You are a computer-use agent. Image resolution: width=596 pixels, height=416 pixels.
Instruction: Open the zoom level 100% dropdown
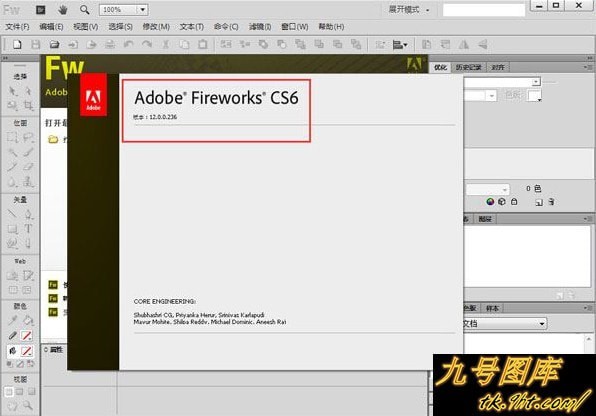click(x=143, y=10)
